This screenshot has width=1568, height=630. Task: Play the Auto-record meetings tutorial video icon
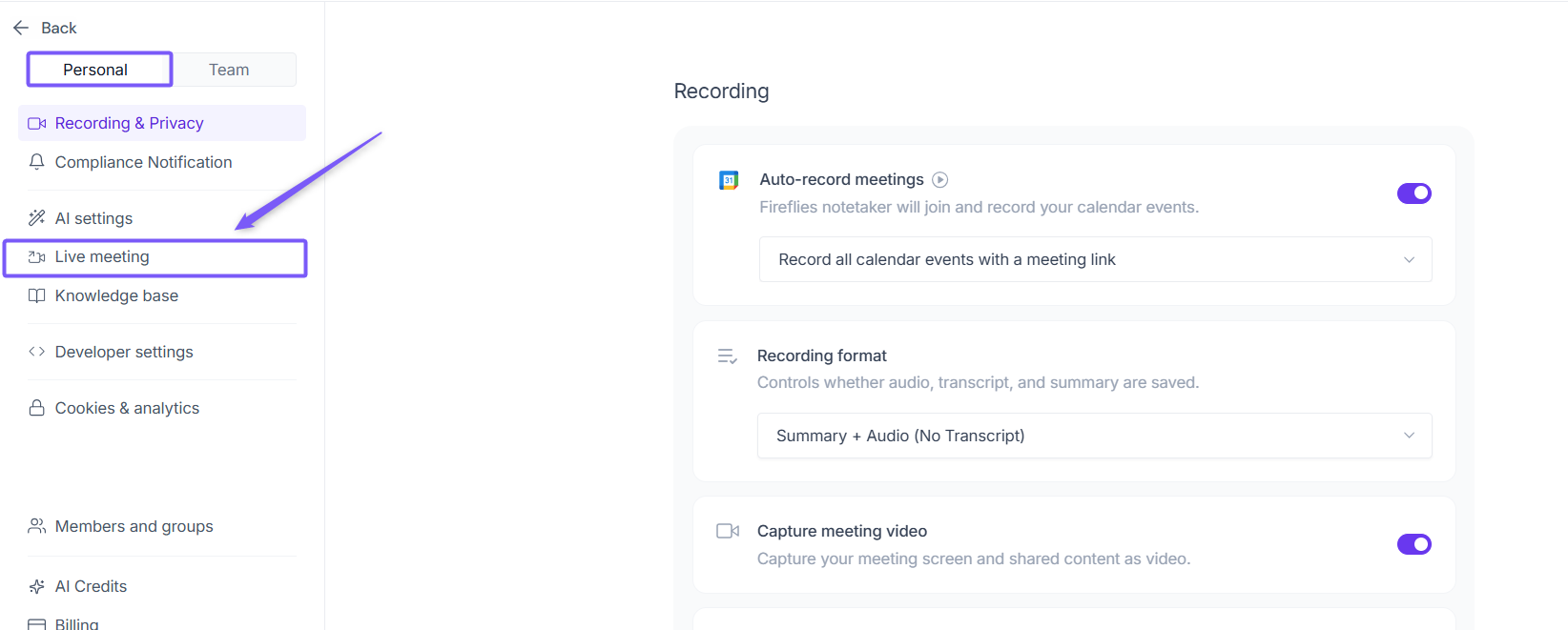coord(940,179)
